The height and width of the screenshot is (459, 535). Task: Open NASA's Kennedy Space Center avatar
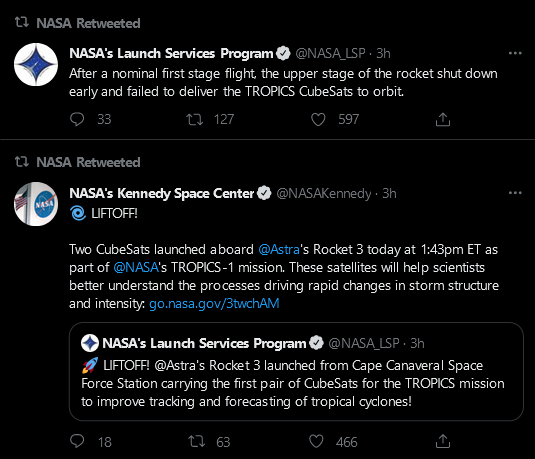point(36,204)
